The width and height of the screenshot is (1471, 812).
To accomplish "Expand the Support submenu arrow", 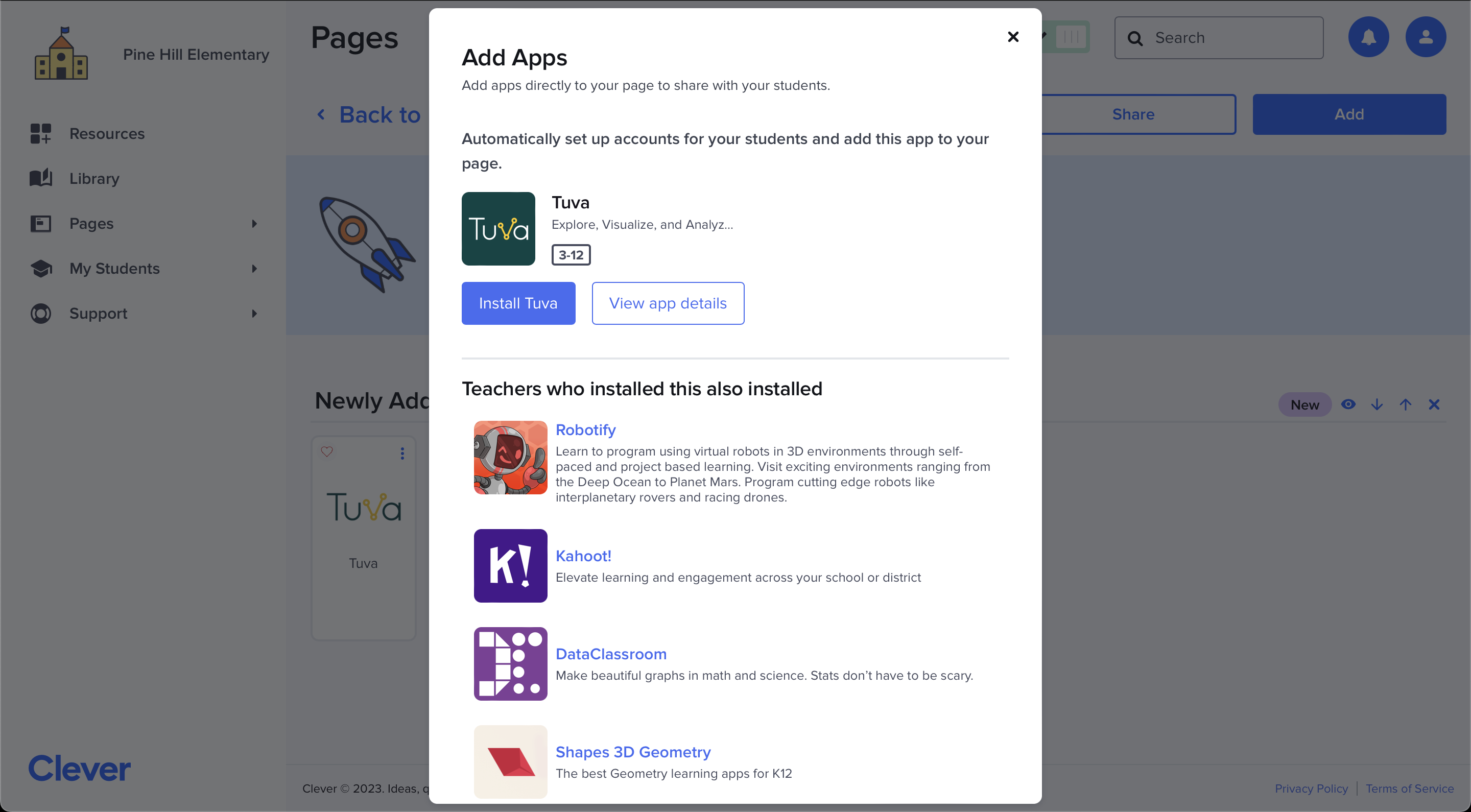I will (x=255, y=314).
